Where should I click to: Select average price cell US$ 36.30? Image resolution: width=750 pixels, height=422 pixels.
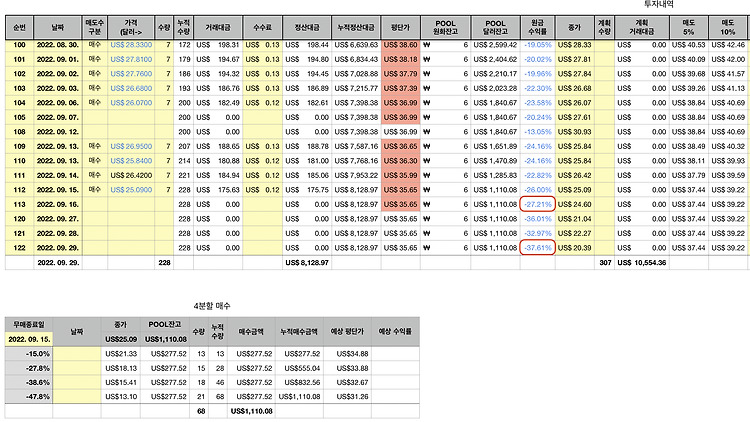[400, 161]
